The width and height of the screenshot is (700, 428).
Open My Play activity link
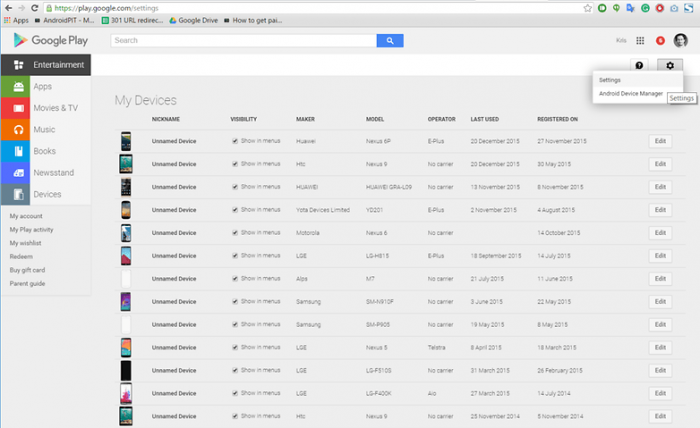click(x=31, y=229)
